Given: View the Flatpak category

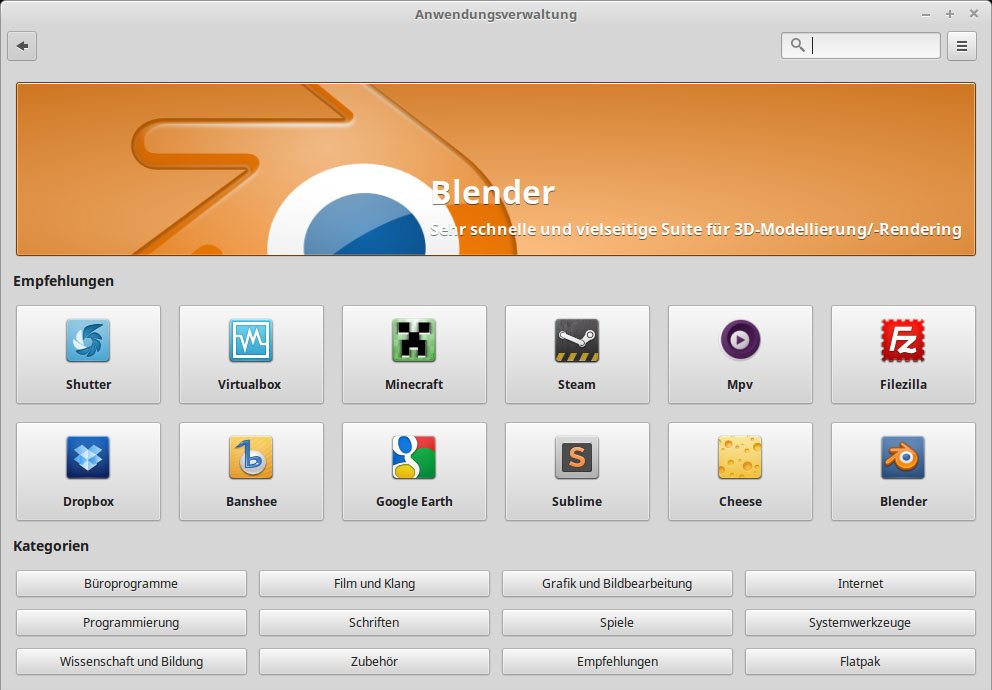Looking at the screenshot, I should (x=860, y=661).
